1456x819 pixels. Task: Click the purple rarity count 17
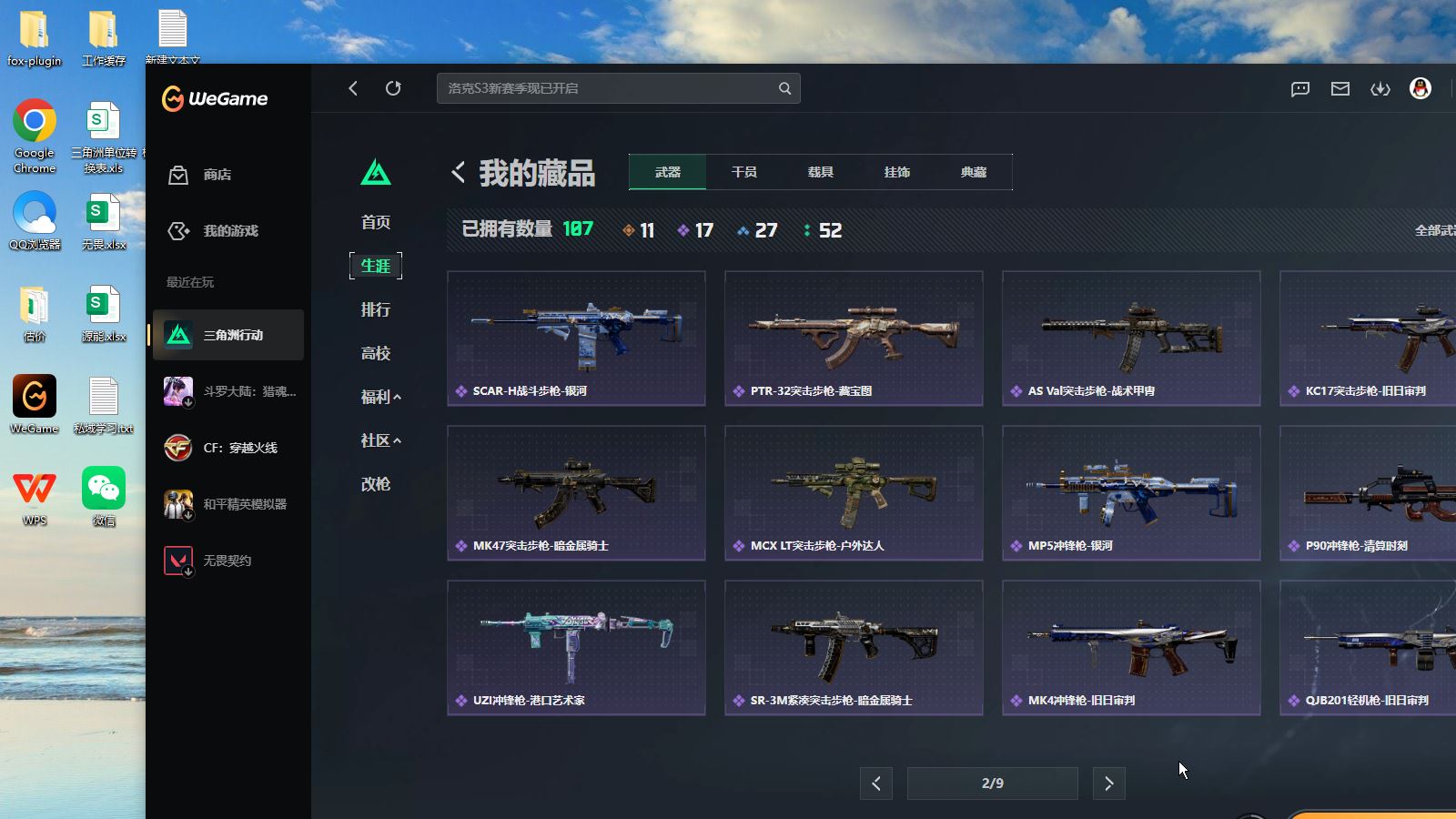click(695, 230)
